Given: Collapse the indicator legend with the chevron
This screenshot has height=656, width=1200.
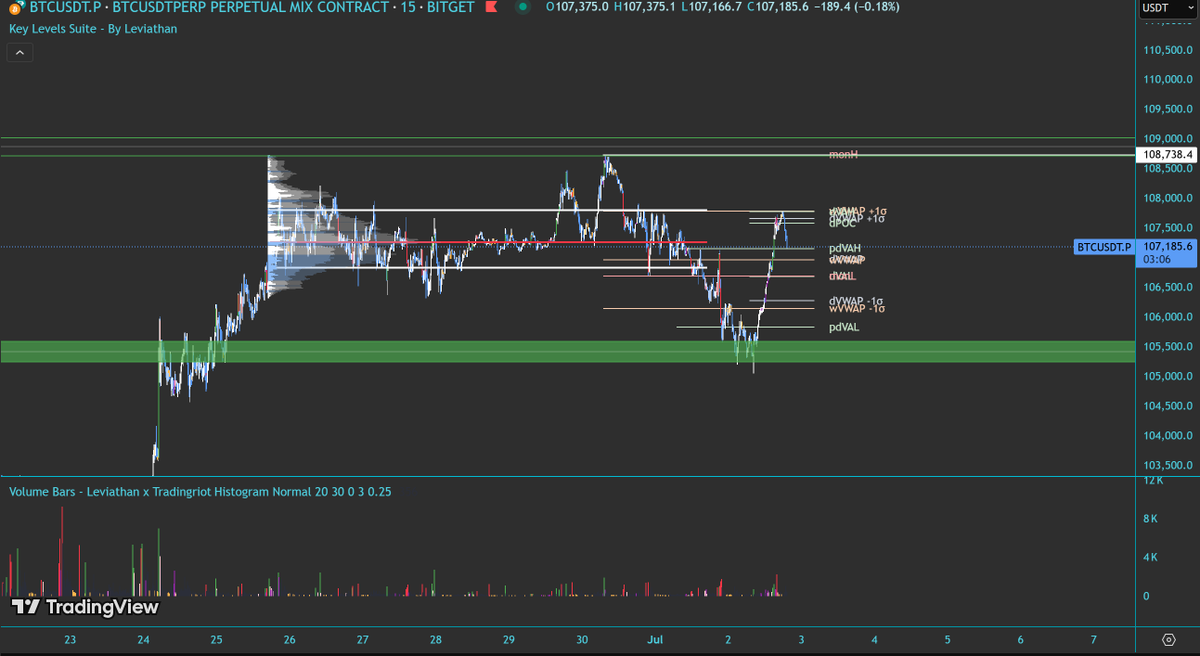Looking at the screenshot, I should [x=20, y=51].
